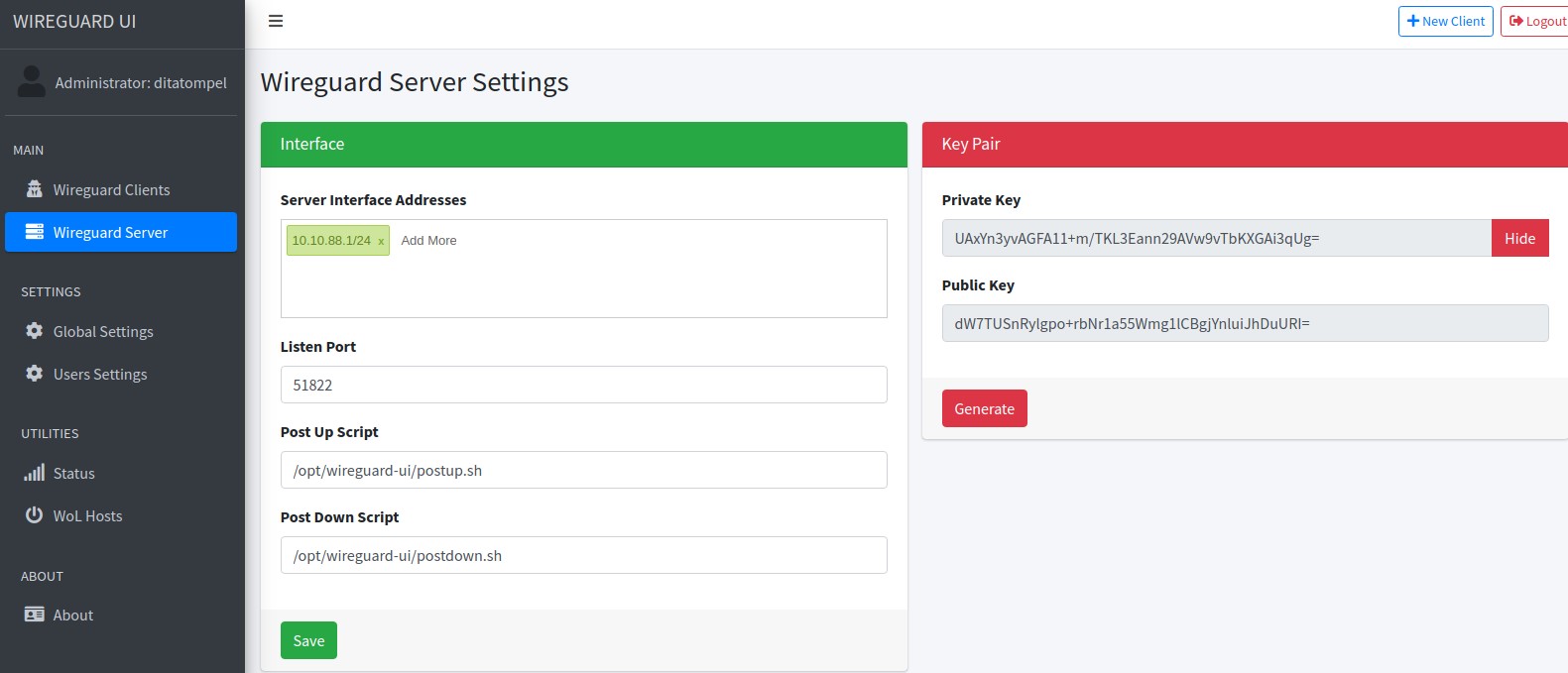Open Wireguard Clients page

121,189
